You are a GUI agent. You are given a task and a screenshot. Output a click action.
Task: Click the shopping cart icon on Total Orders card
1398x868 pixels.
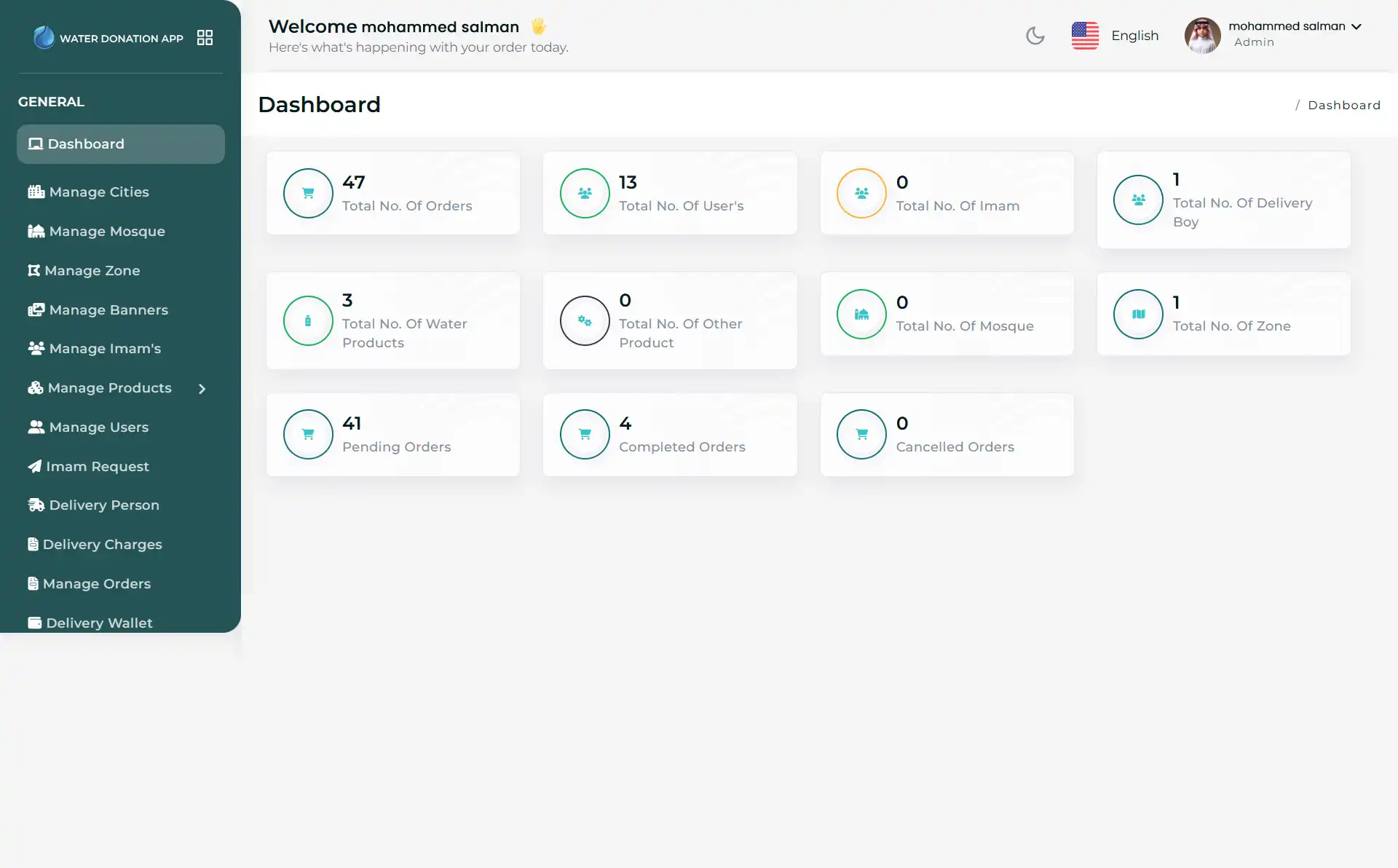[x=307, y=193]
